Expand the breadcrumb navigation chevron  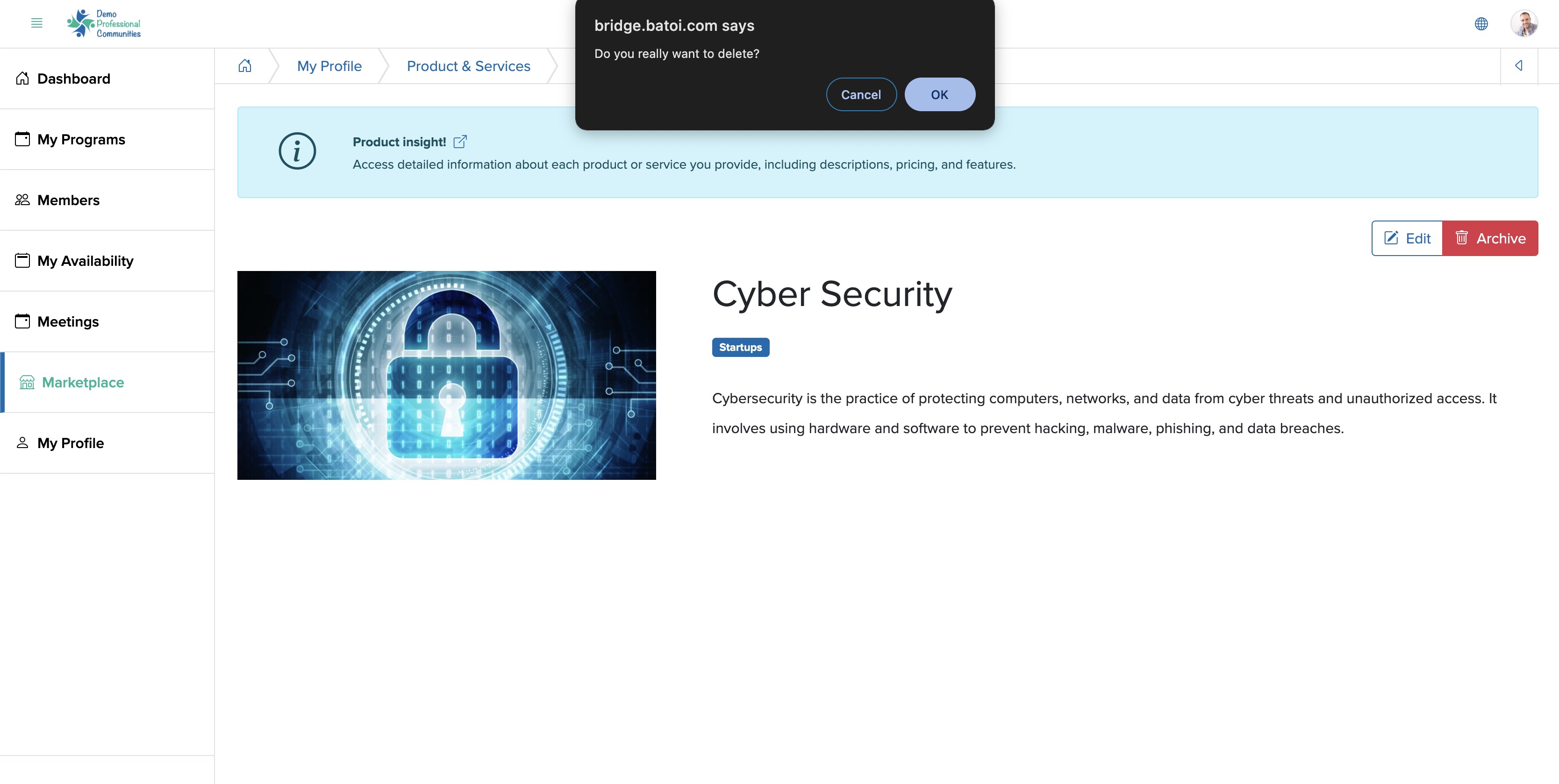(1519, 65)
